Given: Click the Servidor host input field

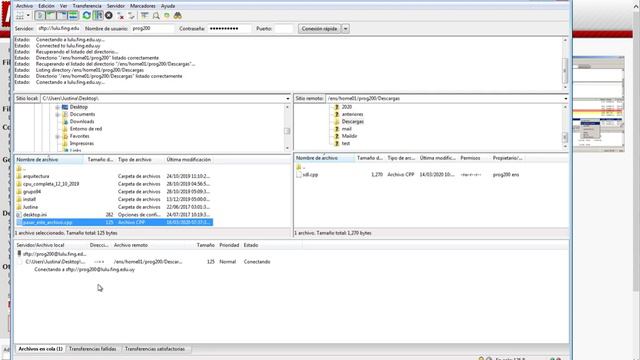Looking at the screenshot, I should point(59,29).
